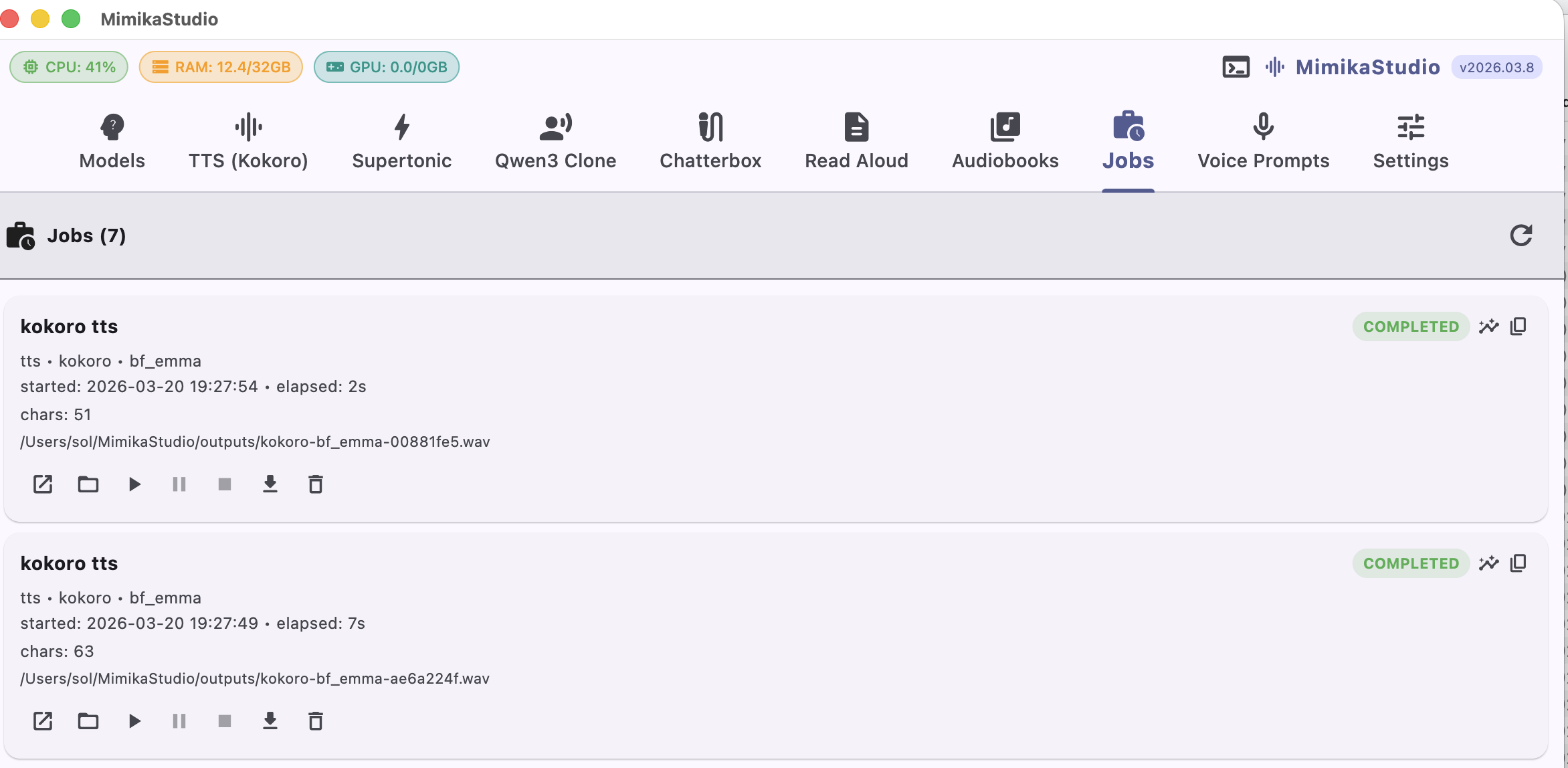Image resolution: width=1568 pixels, height=768 pixels.
Task: Open stats chart for first kokoro job
Action: point(1488,326)
